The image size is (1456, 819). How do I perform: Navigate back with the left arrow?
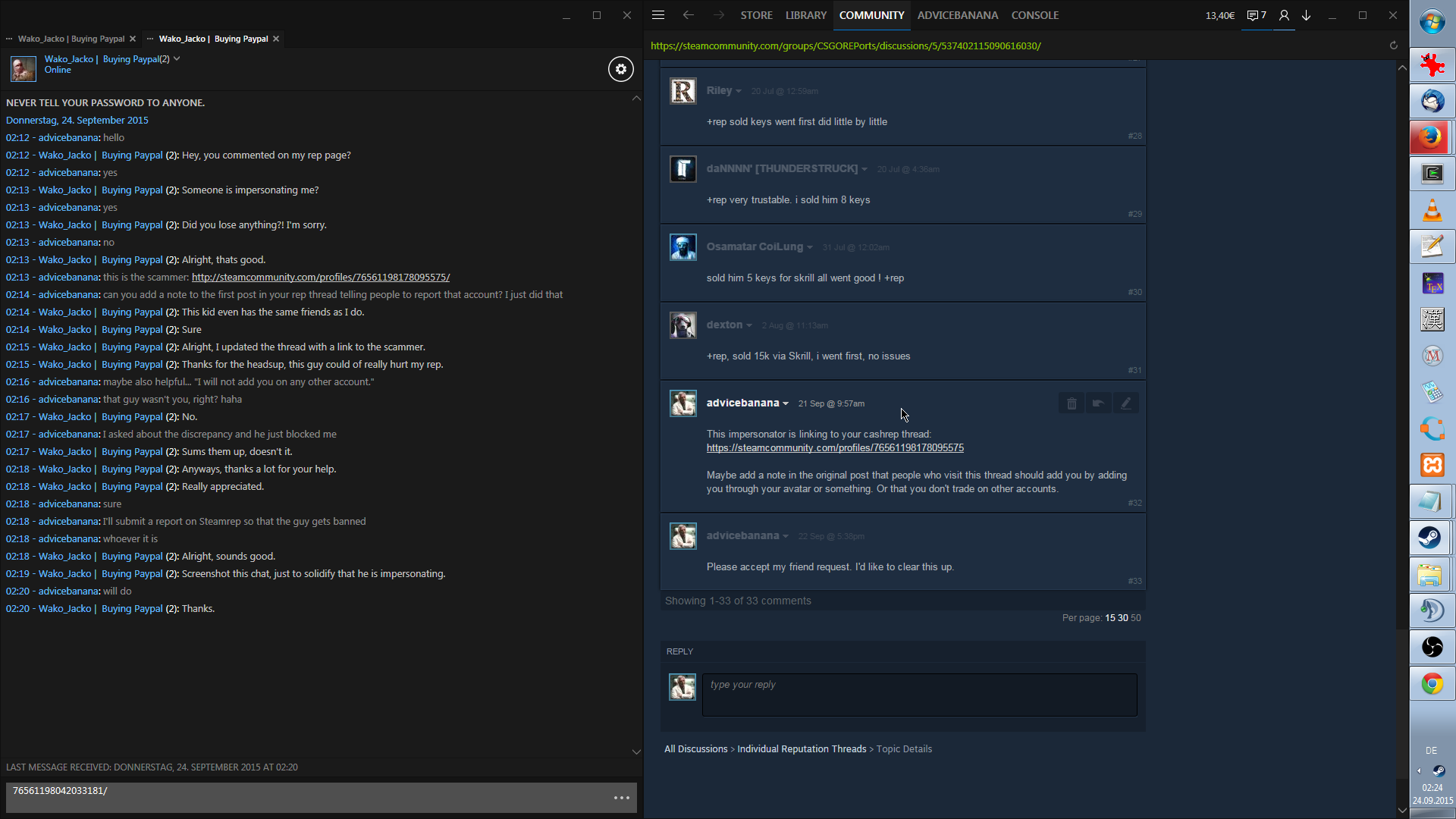688,15
